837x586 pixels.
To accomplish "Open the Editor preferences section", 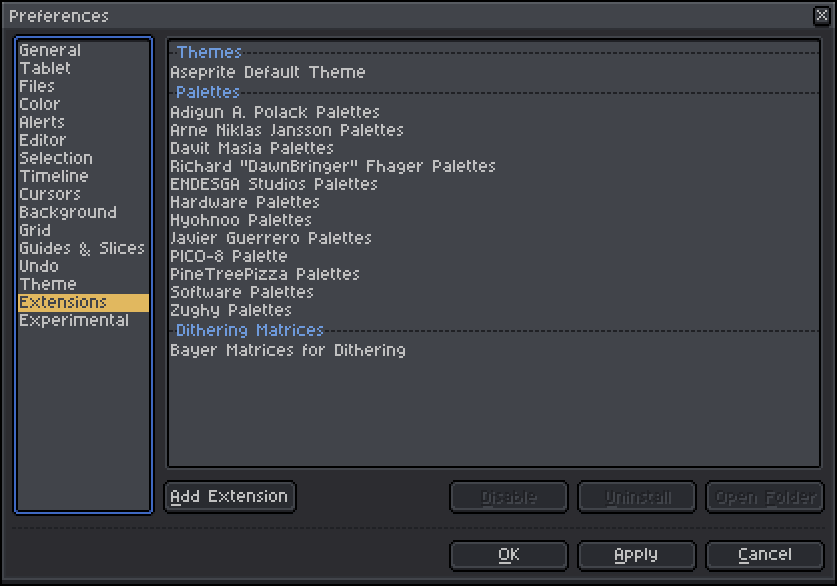I will coord(43,140).
